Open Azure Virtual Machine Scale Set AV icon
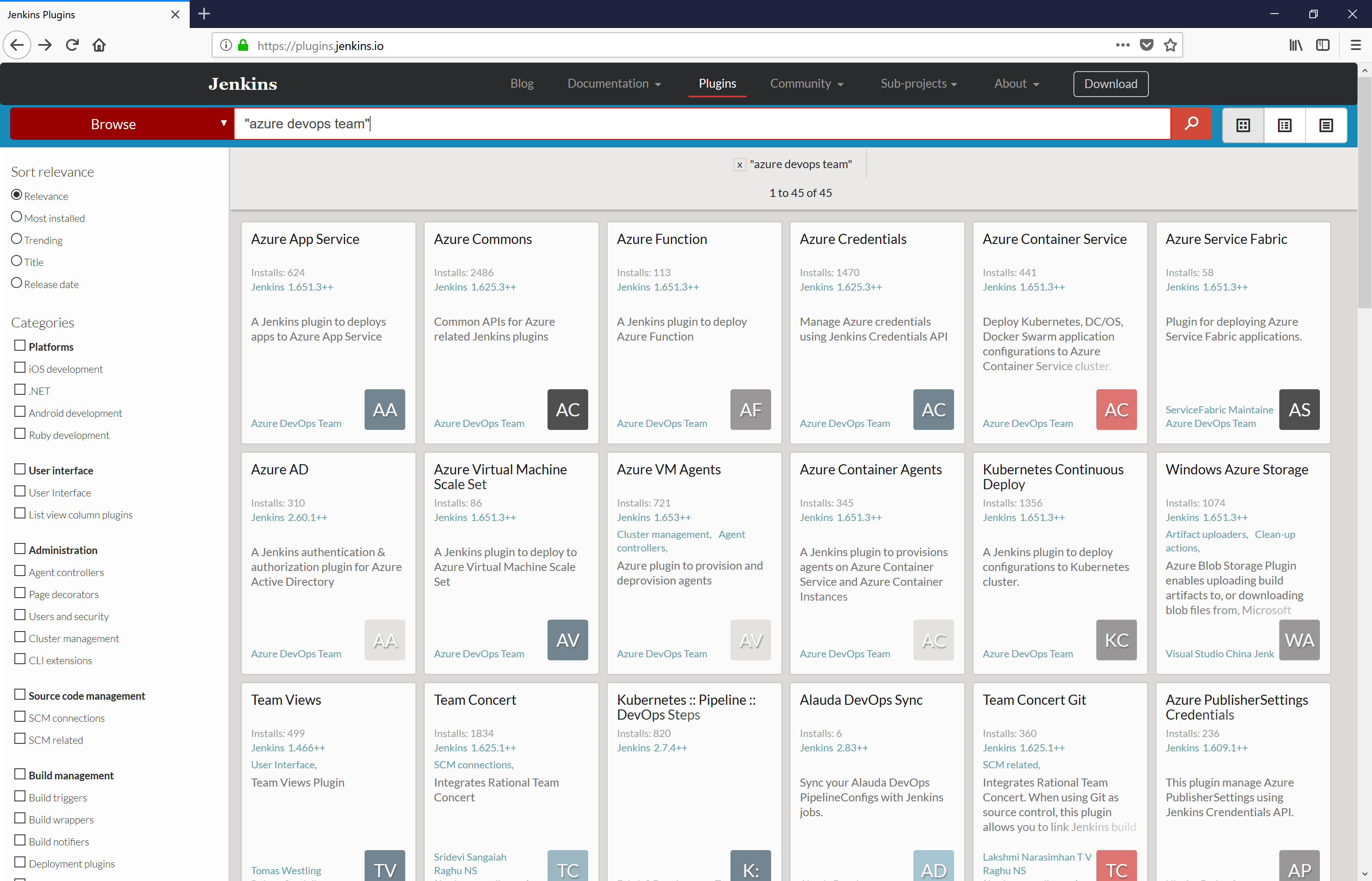Screen dimensions: 1372x881 (x=568, y=640)
